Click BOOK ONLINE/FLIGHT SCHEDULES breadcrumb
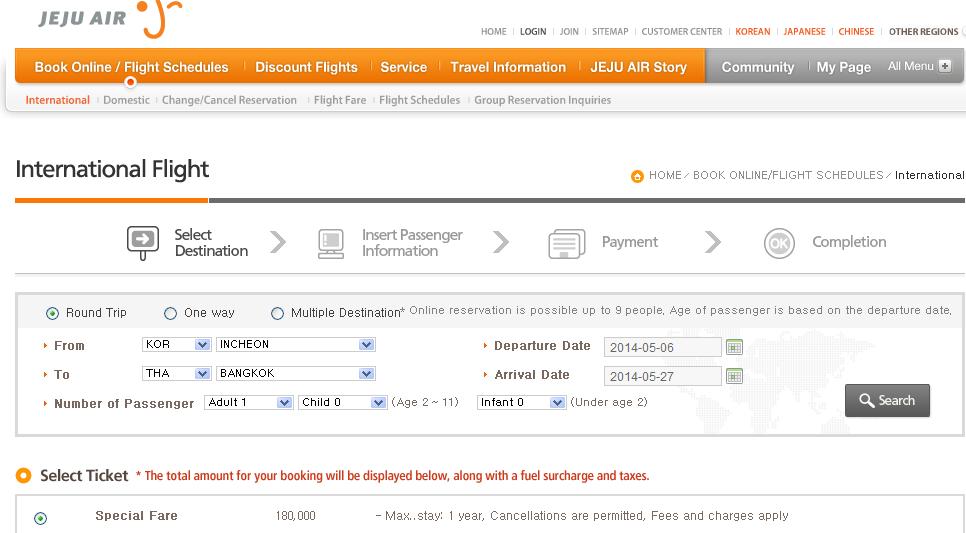Screen dimensions: 966x533 click(788, 175)
